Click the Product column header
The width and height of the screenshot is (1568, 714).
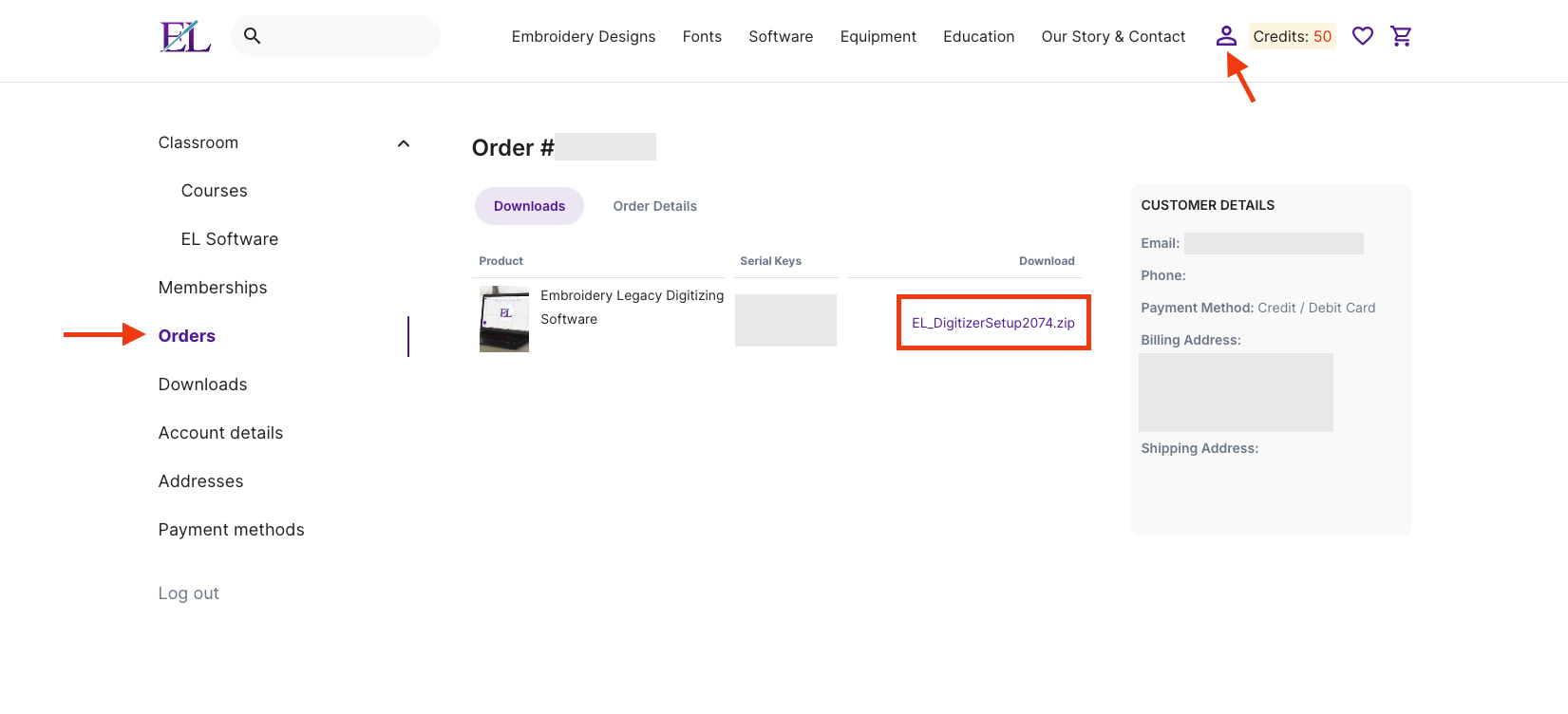pos(501,261)
